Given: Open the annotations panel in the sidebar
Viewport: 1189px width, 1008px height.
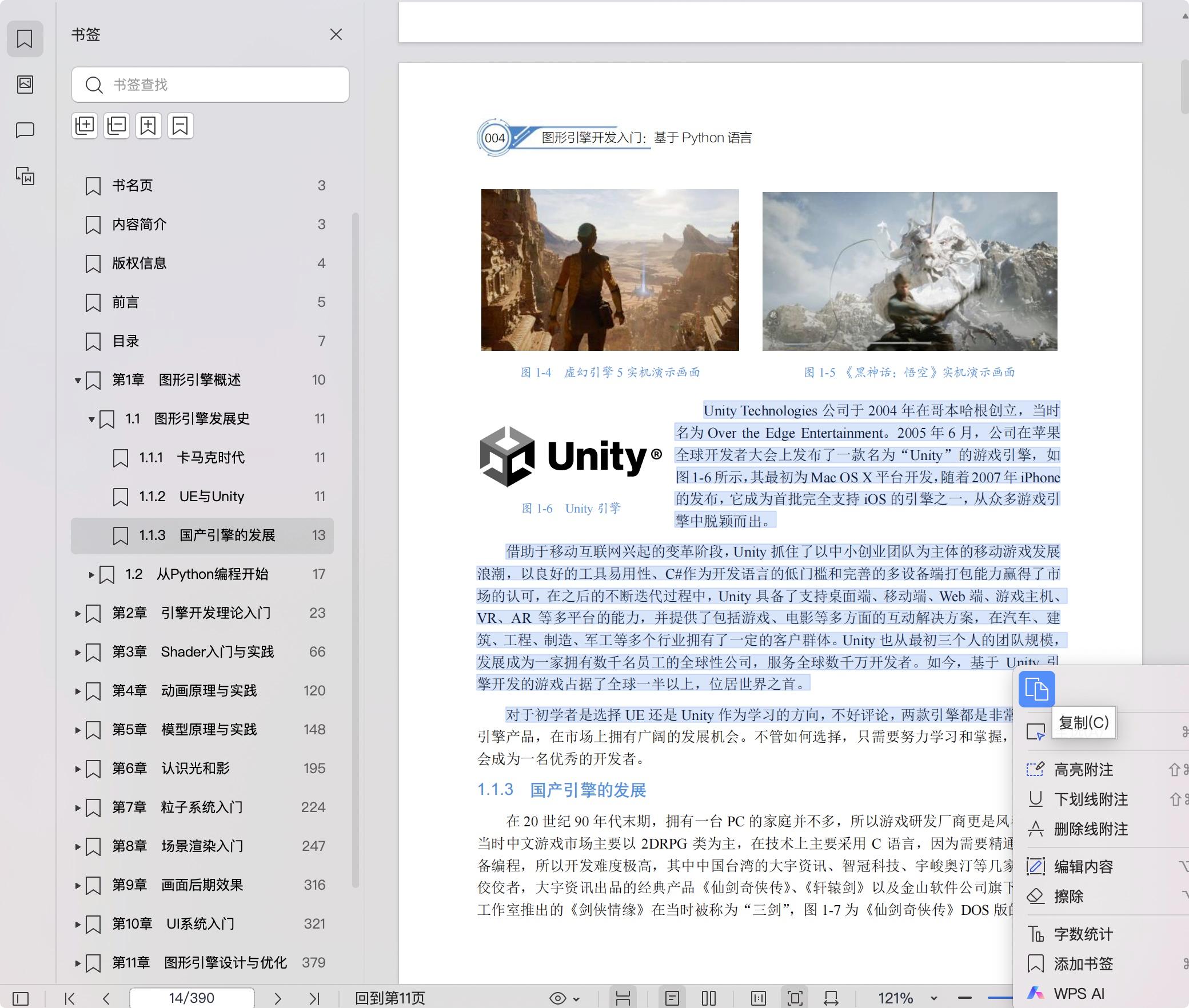Looking at the screenshot, I should point(24,130).
